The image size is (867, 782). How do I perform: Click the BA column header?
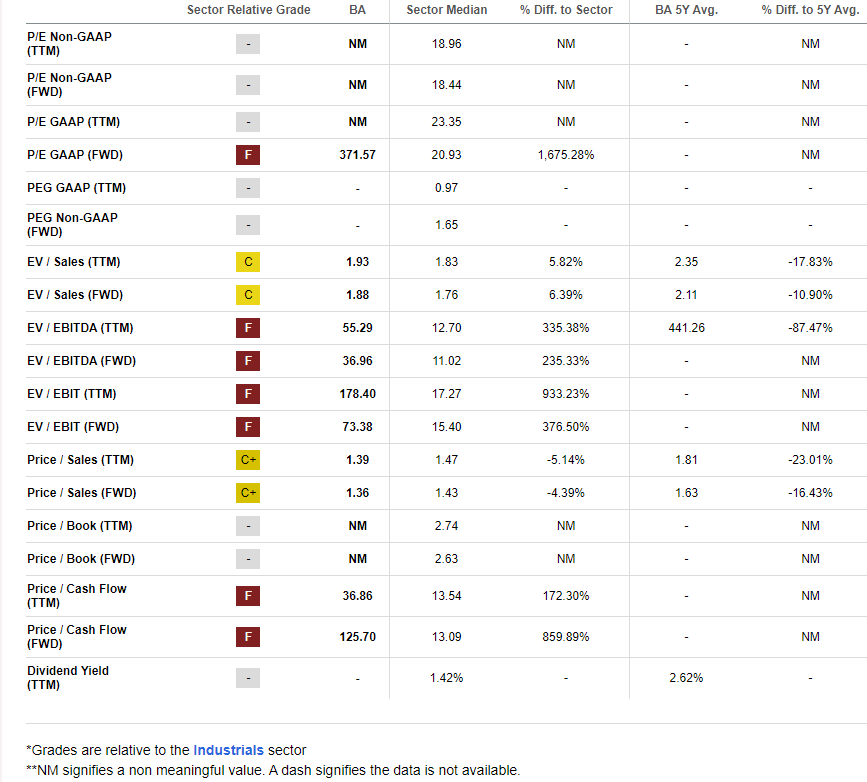357,10
